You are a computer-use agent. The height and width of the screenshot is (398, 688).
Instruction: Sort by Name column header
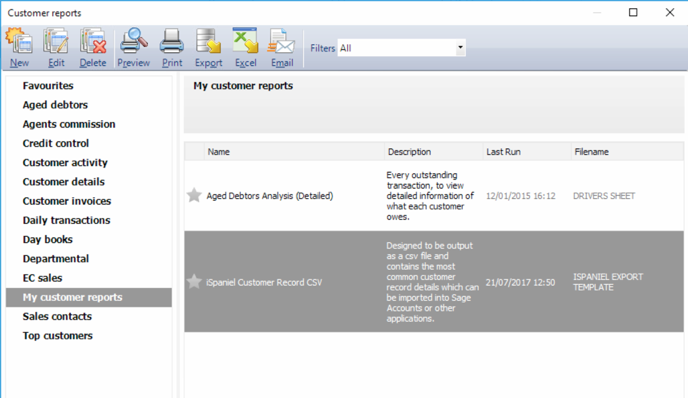pyautogui.click(x=294, y=152)
